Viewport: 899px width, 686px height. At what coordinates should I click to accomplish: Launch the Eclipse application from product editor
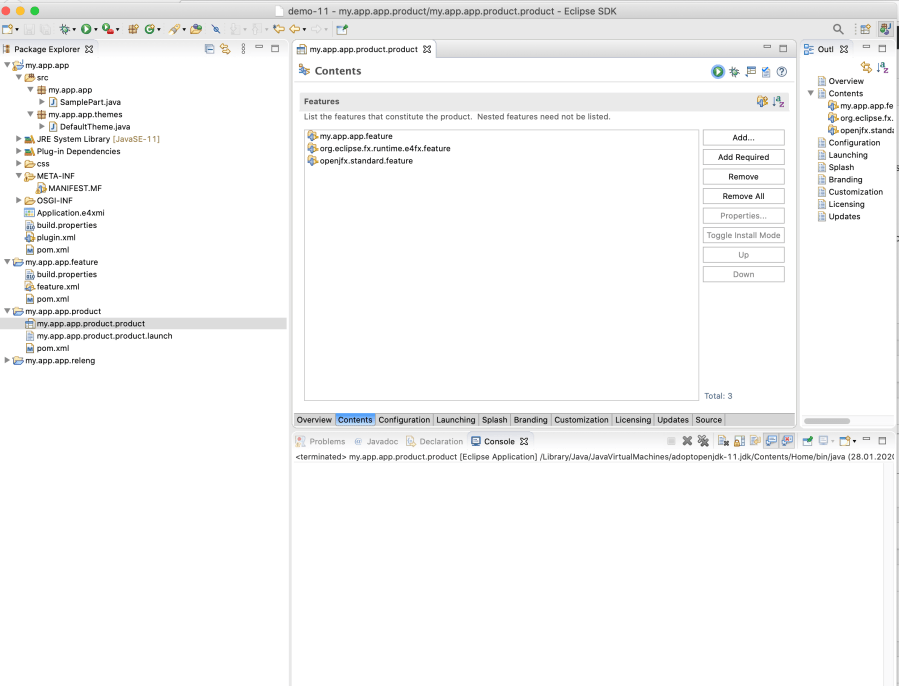[718, 71]
